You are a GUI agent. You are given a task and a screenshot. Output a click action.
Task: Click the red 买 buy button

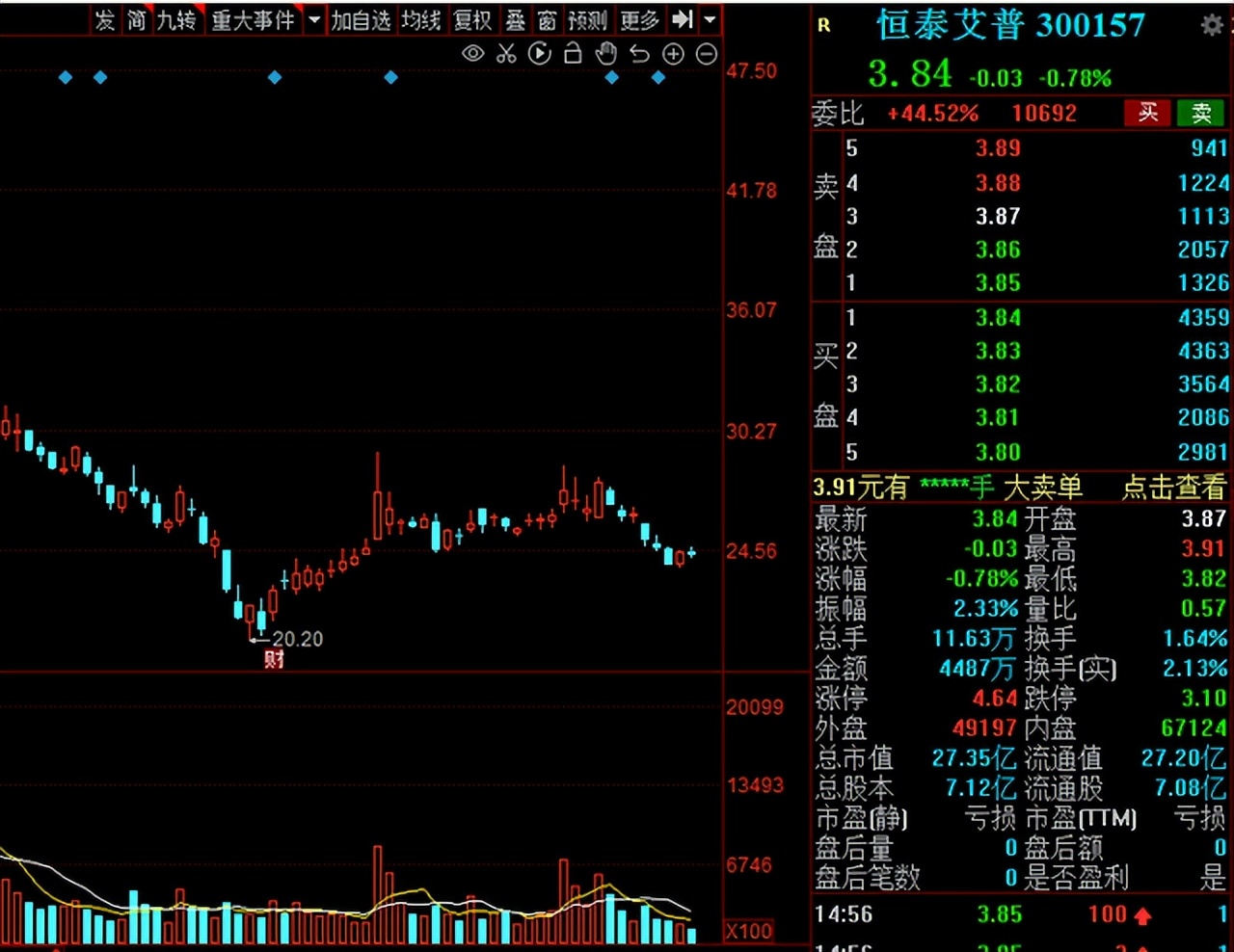pyautogui.click(x=1147, y=113)
